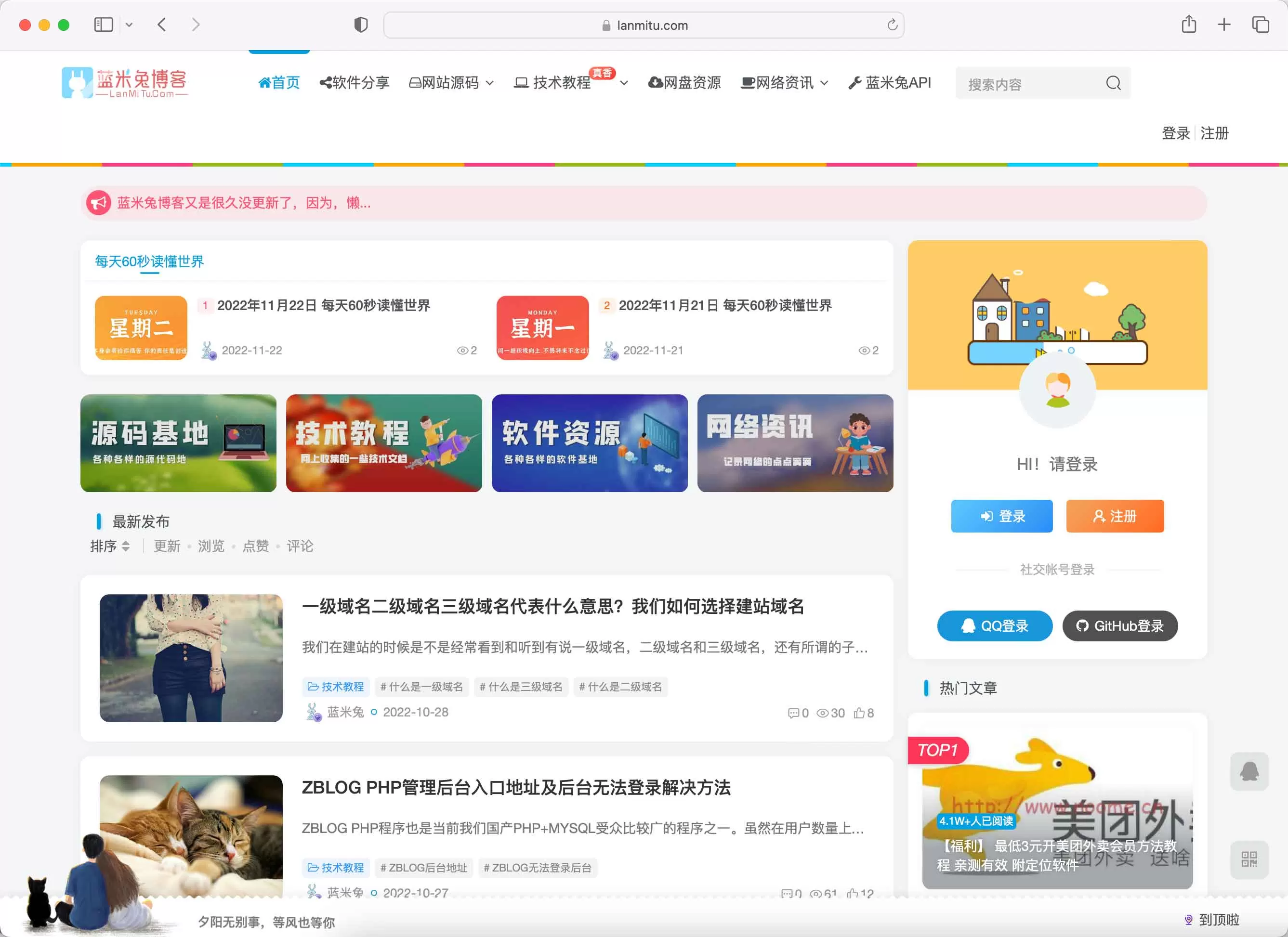The image size is (1288, 937).
Task: Sort posts by 评论
Action: point(300,546)
